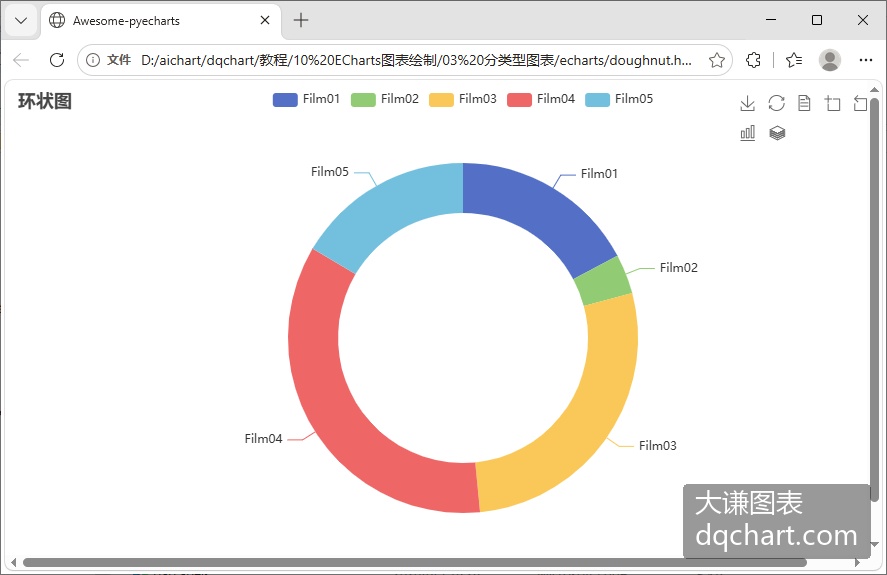Screen dimensions: 887x575
Task: View site information icon in address bar
Action: coord(93,60)
